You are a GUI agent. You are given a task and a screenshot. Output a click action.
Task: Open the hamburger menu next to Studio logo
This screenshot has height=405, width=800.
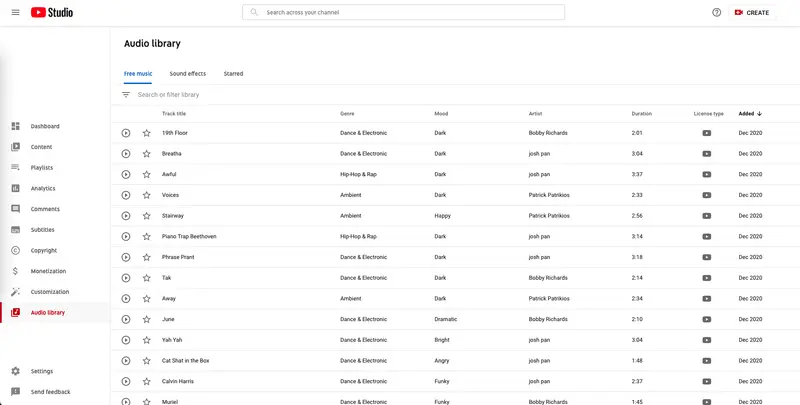pos(15,12)
